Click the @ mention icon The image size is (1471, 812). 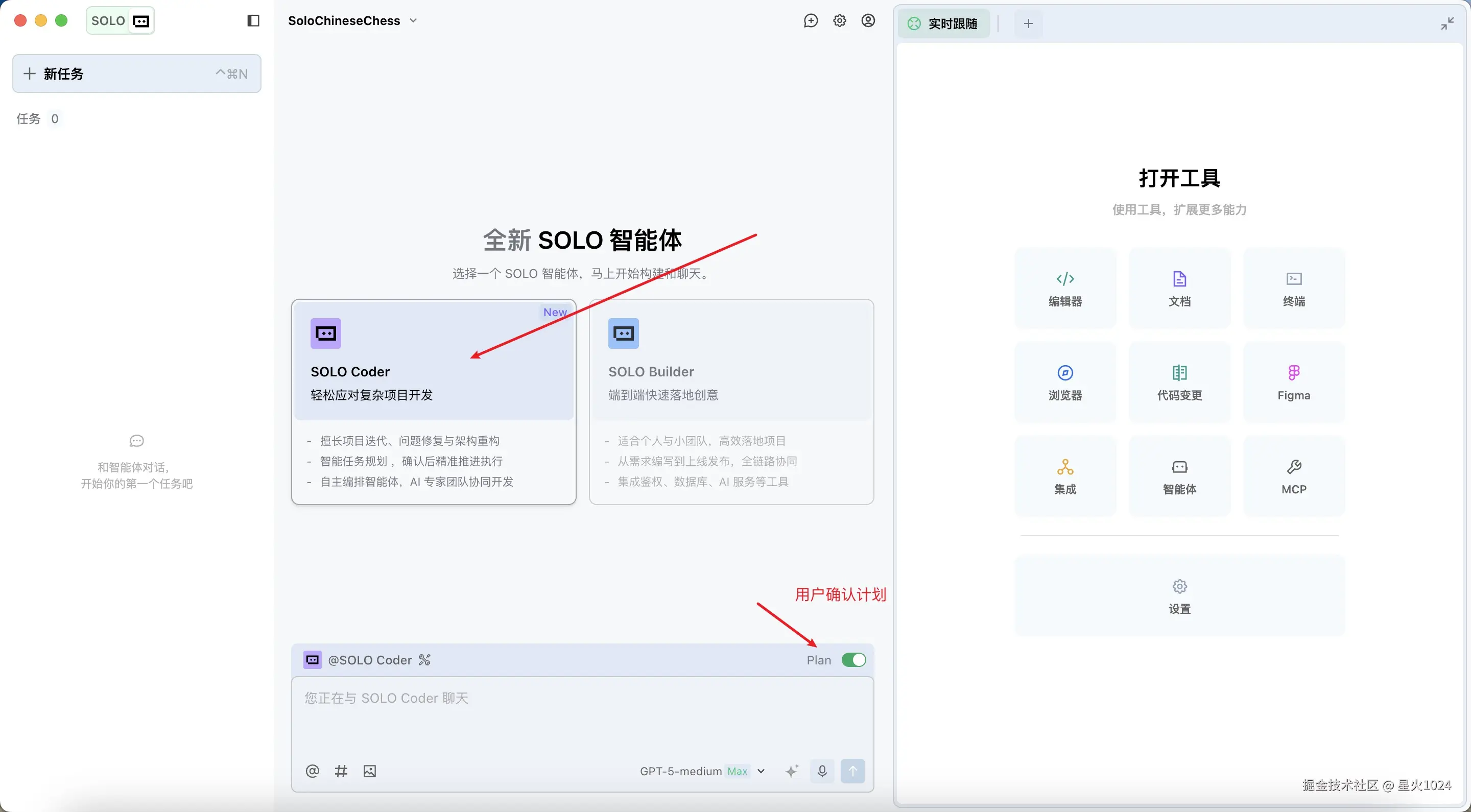pyautogui.click(x=312, y=771)
